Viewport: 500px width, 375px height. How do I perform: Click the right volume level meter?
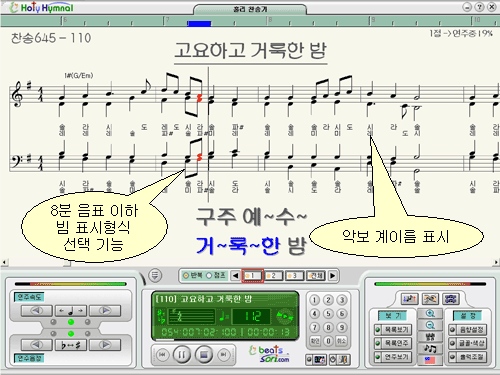[430, 284]
